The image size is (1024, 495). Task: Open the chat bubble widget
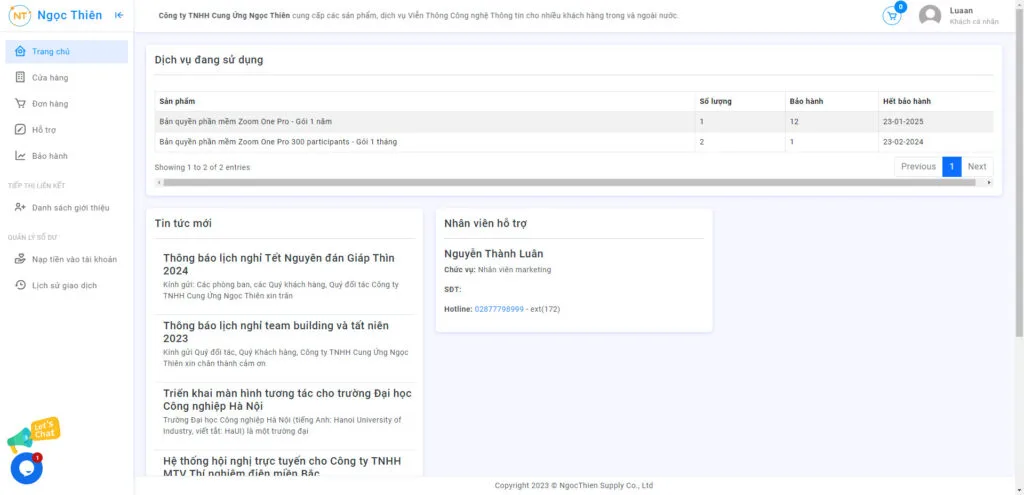(26, 468)
